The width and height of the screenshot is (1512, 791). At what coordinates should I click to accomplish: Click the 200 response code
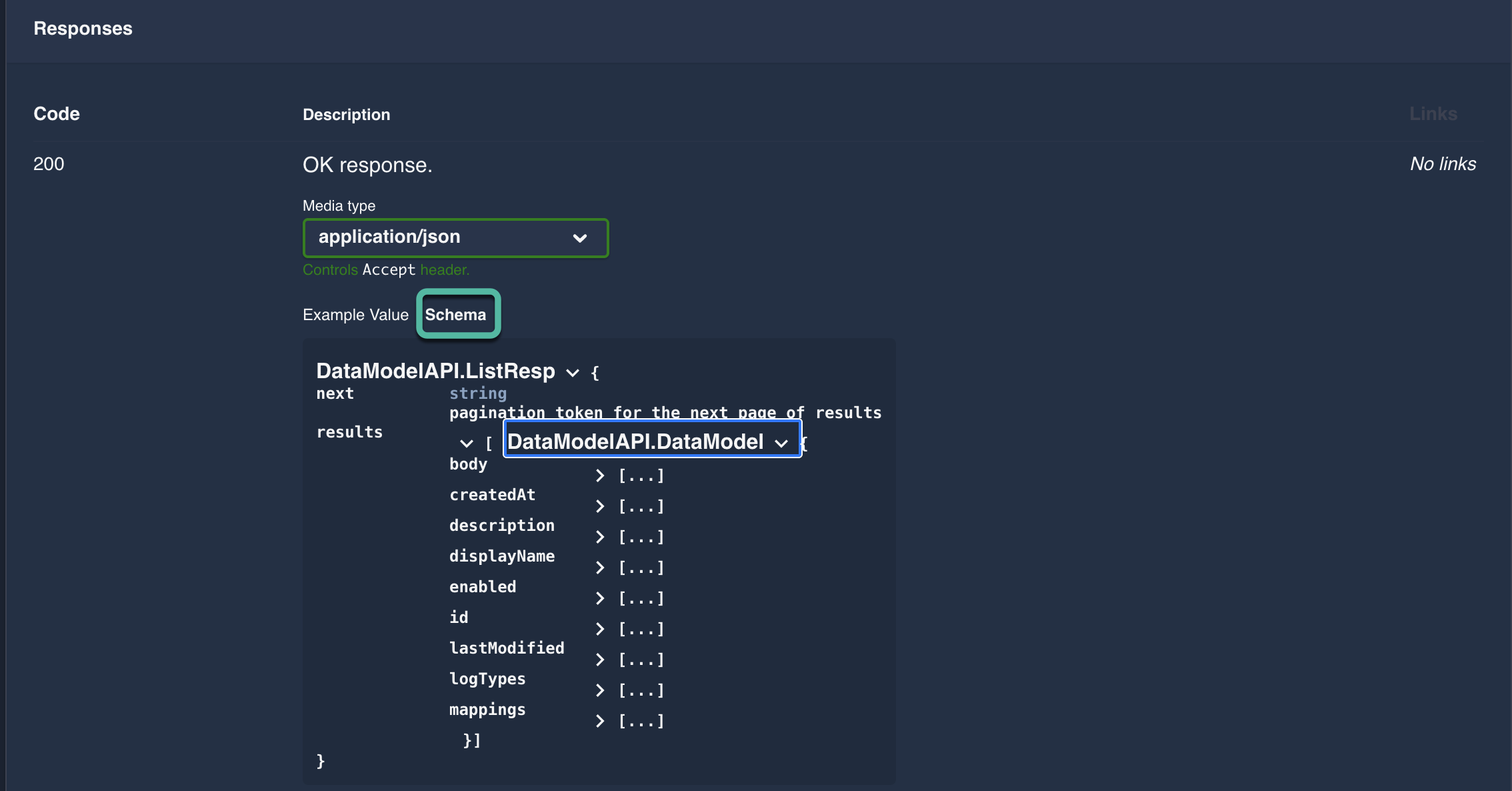48,163
